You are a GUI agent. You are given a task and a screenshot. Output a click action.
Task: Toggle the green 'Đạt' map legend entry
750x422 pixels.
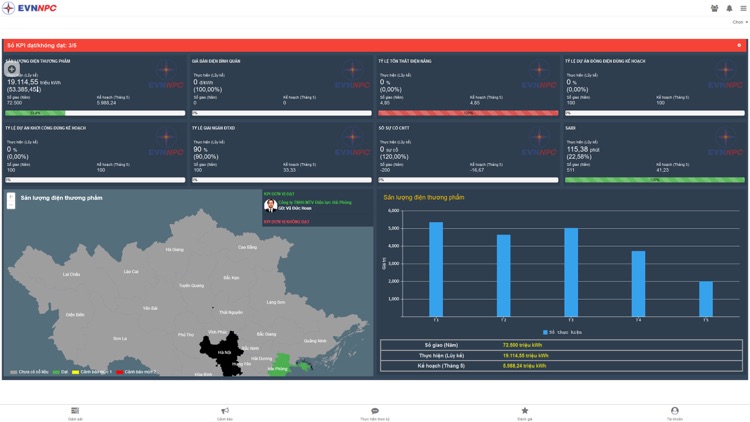(61, 372)
